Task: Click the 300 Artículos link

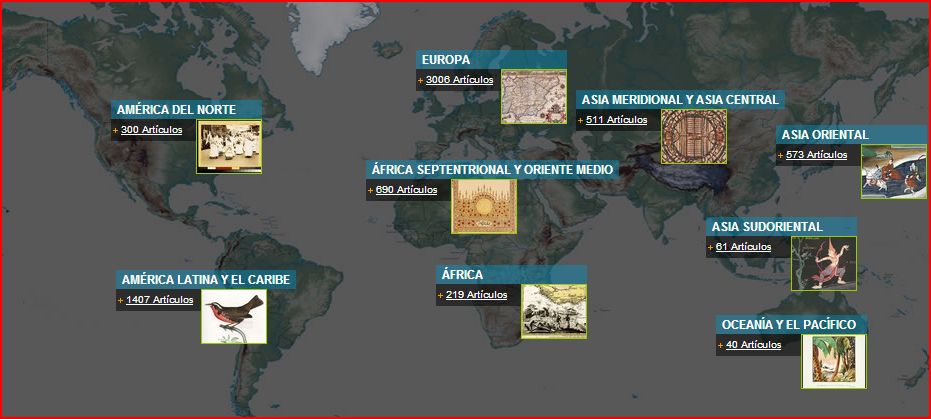Action: (x=151, y=129)
